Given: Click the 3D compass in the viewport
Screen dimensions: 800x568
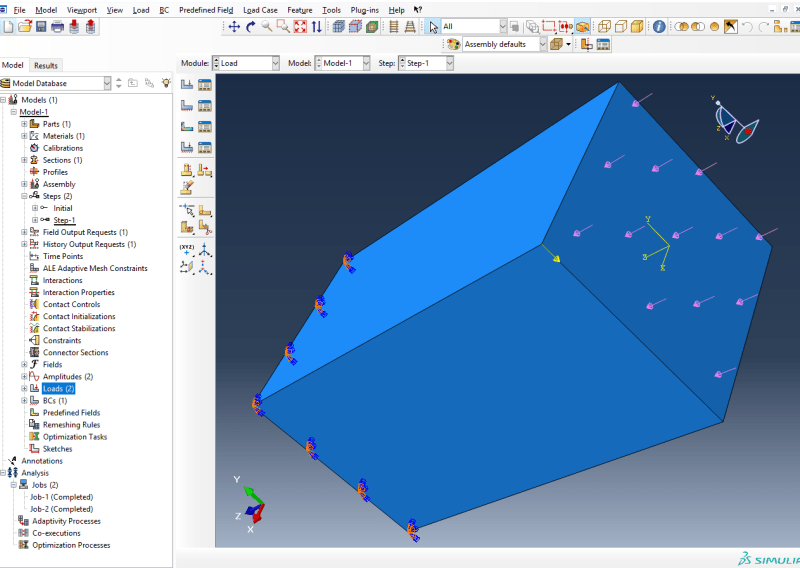Looking at the screenshot, I should point(735,120).
